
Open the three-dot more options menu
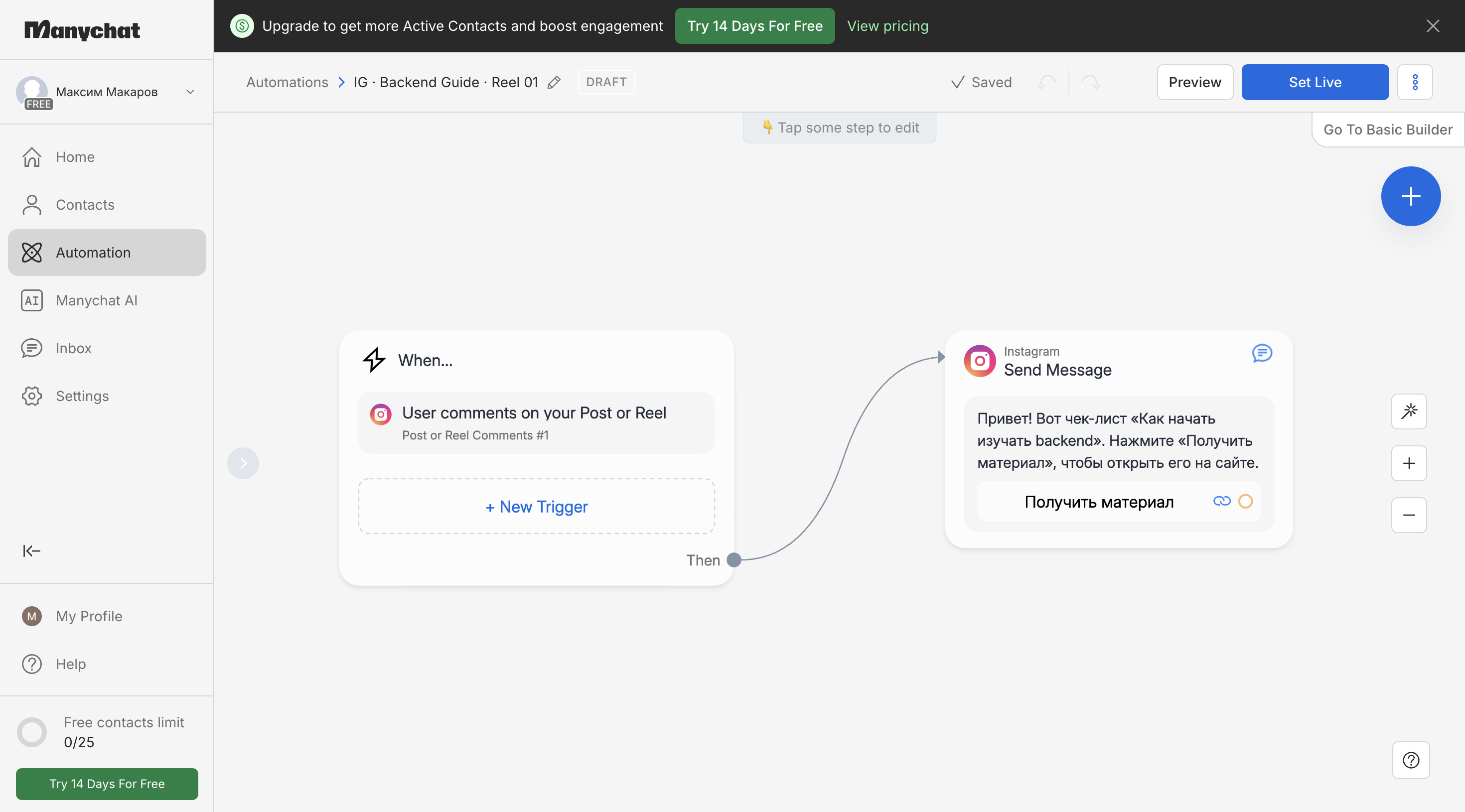[1415, 82]
